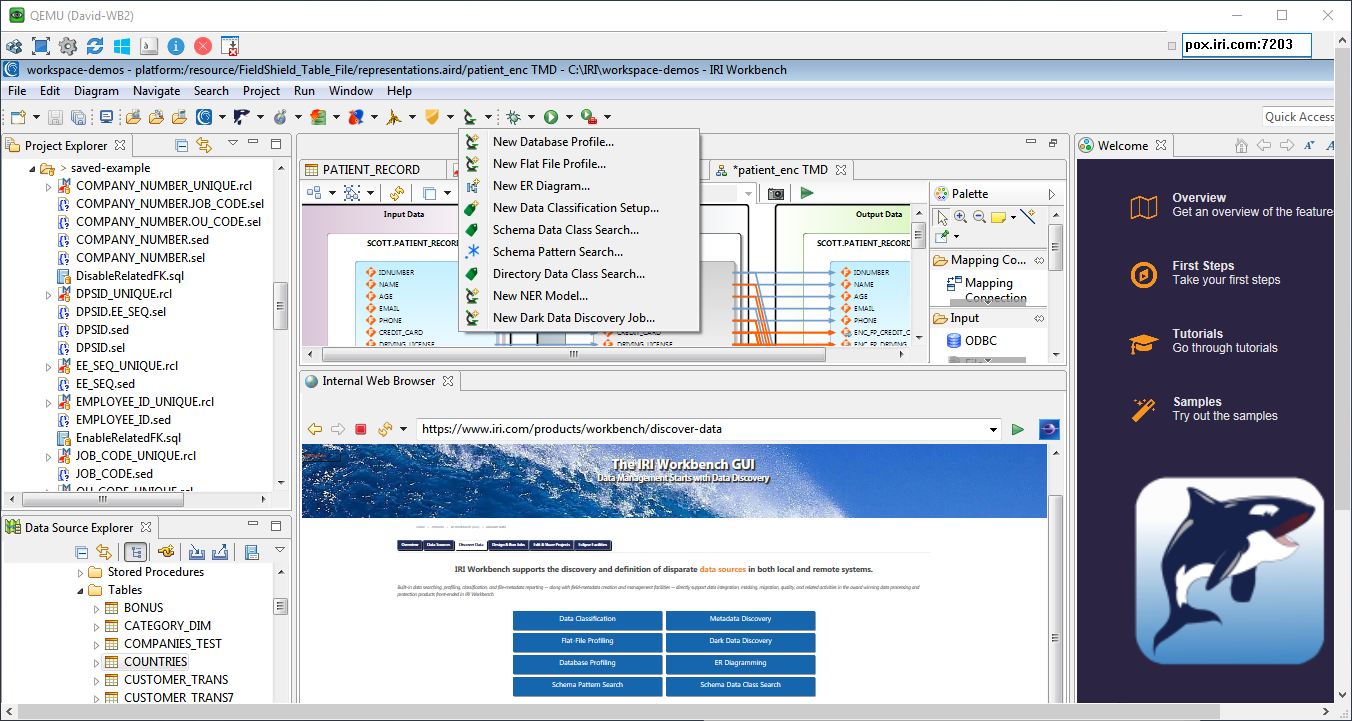Viewport: 1352px width, 721px height.
Task: Click Collapse All in Project Explorer
Action: click(181, 145)
